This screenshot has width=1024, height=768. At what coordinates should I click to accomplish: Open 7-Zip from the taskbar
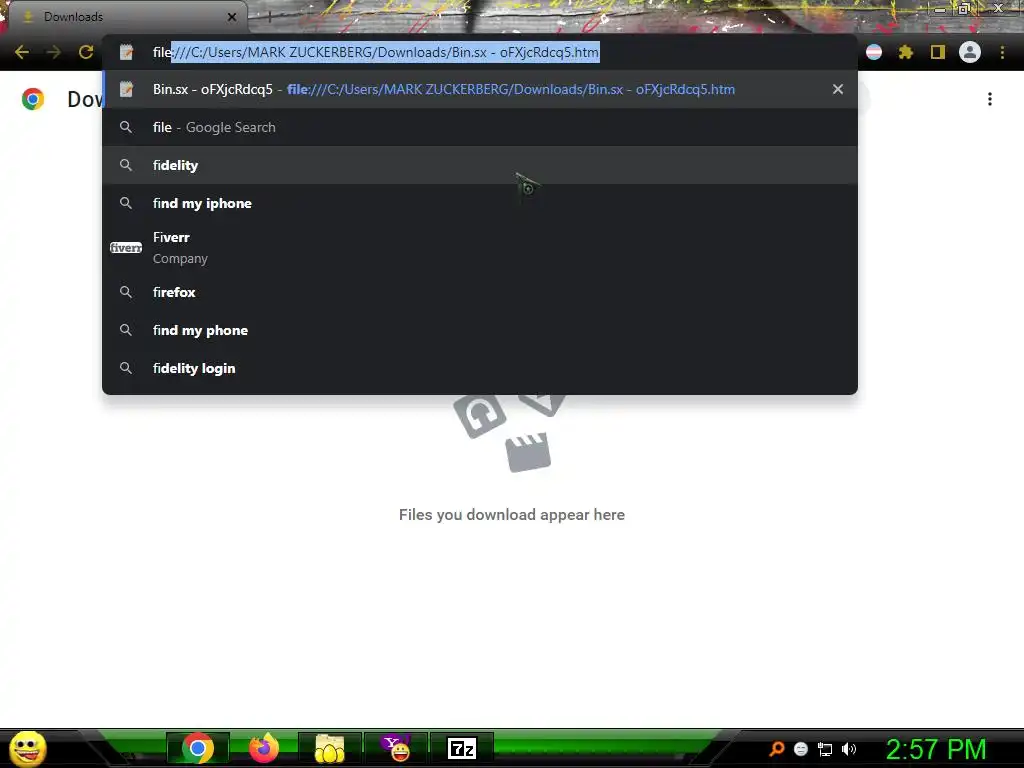pyautogui.click(x=462, y=748)
